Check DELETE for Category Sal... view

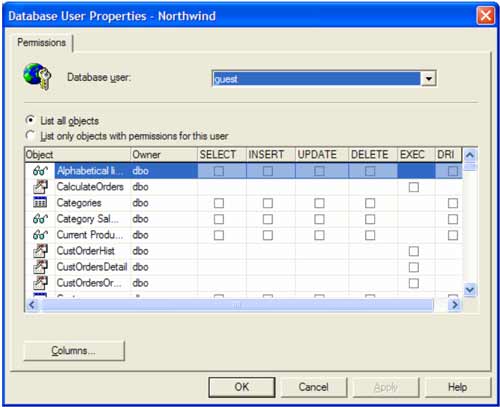[x=370, y=219]
